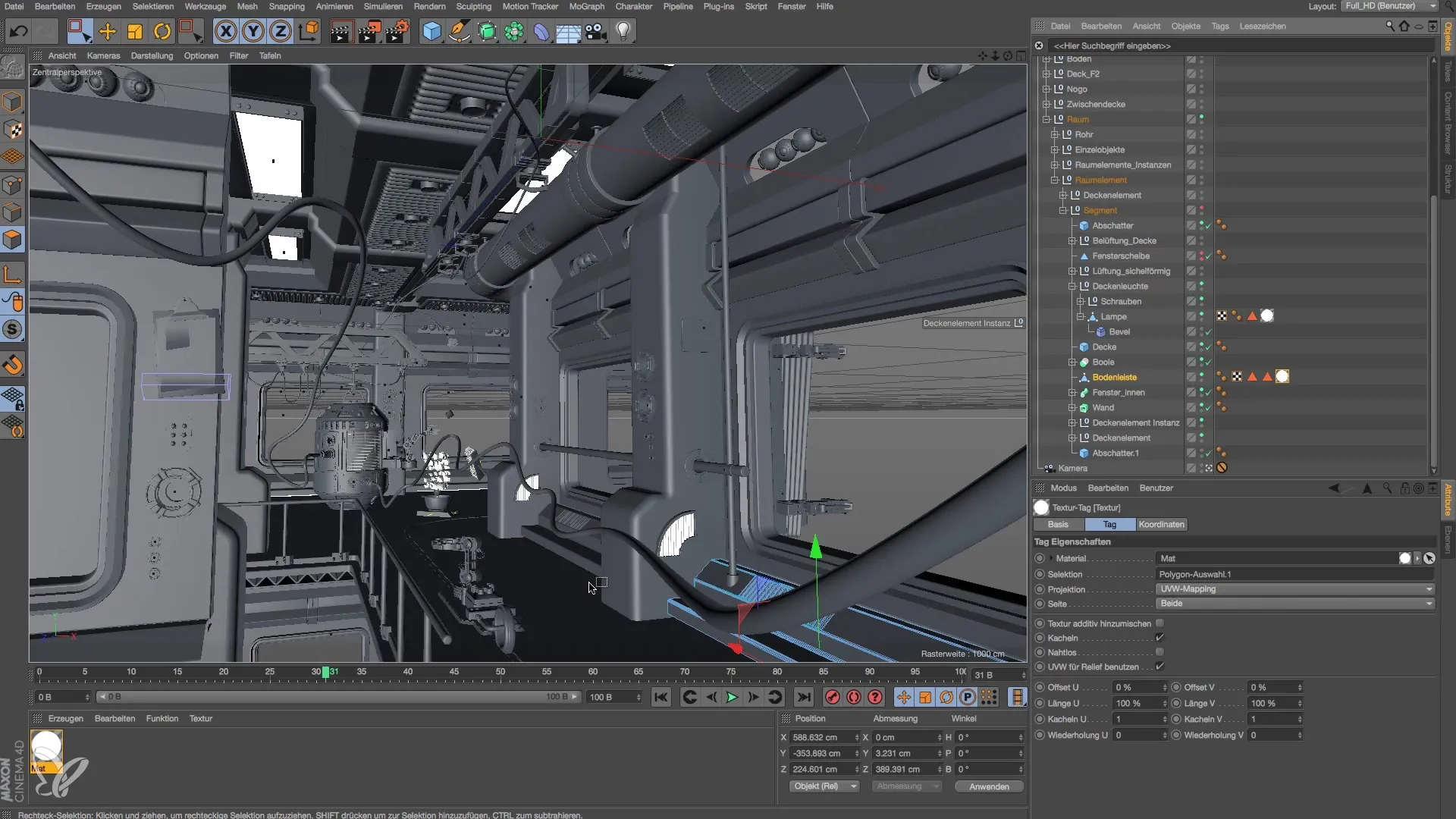Collapse the Segment group
Image resolution: width=1456 pixels, height=819 pixels.
(x=1063, y=210)
